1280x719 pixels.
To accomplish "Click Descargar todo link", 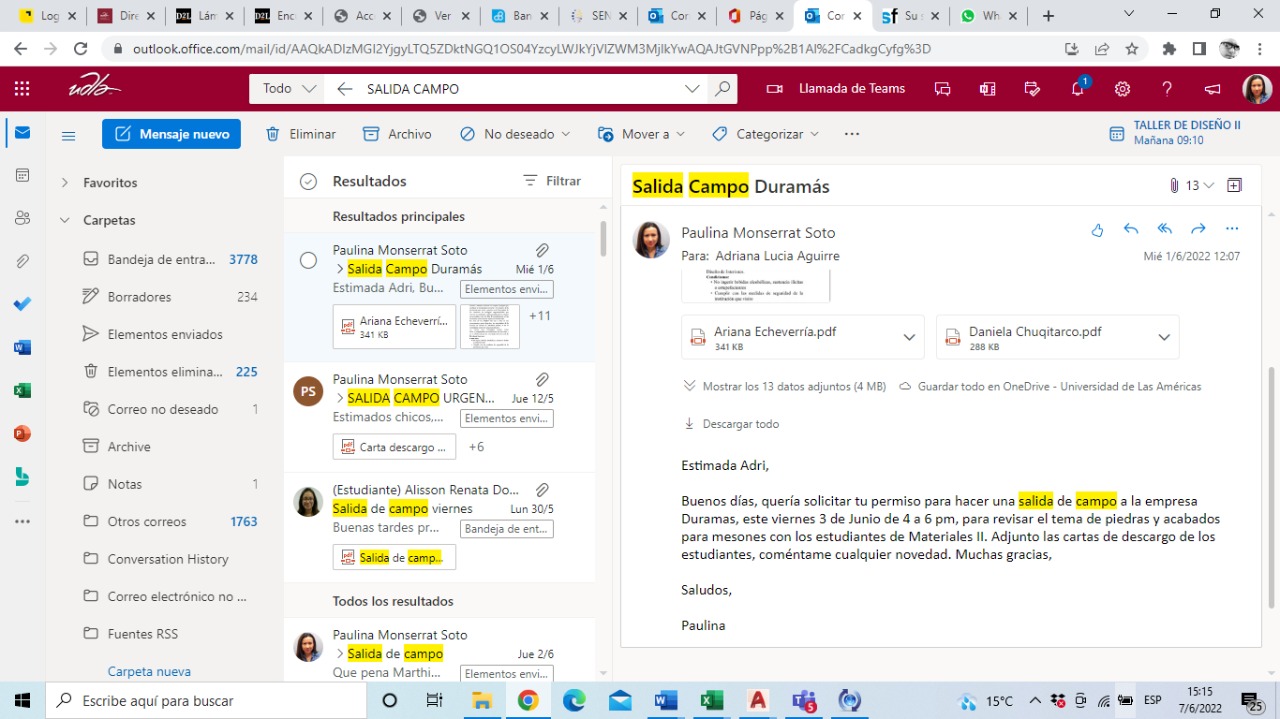I will pyautogui.click(x=740, y=424).
